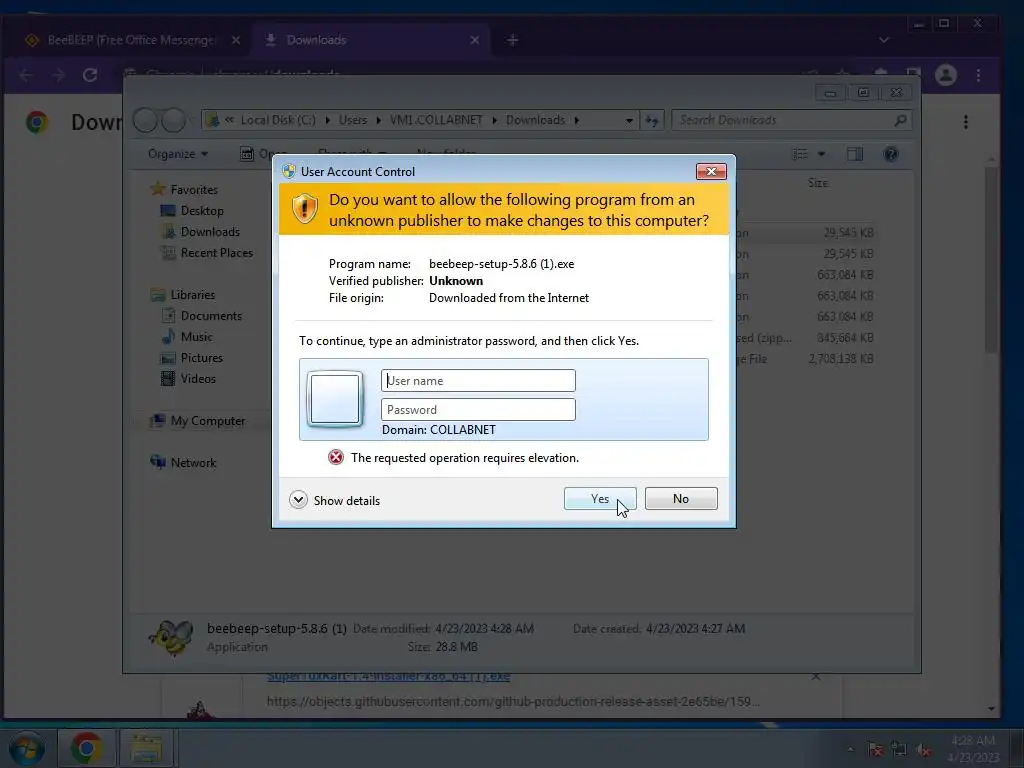
Task: Click Users in Explorer address breadcrumb
Action: 353,120
